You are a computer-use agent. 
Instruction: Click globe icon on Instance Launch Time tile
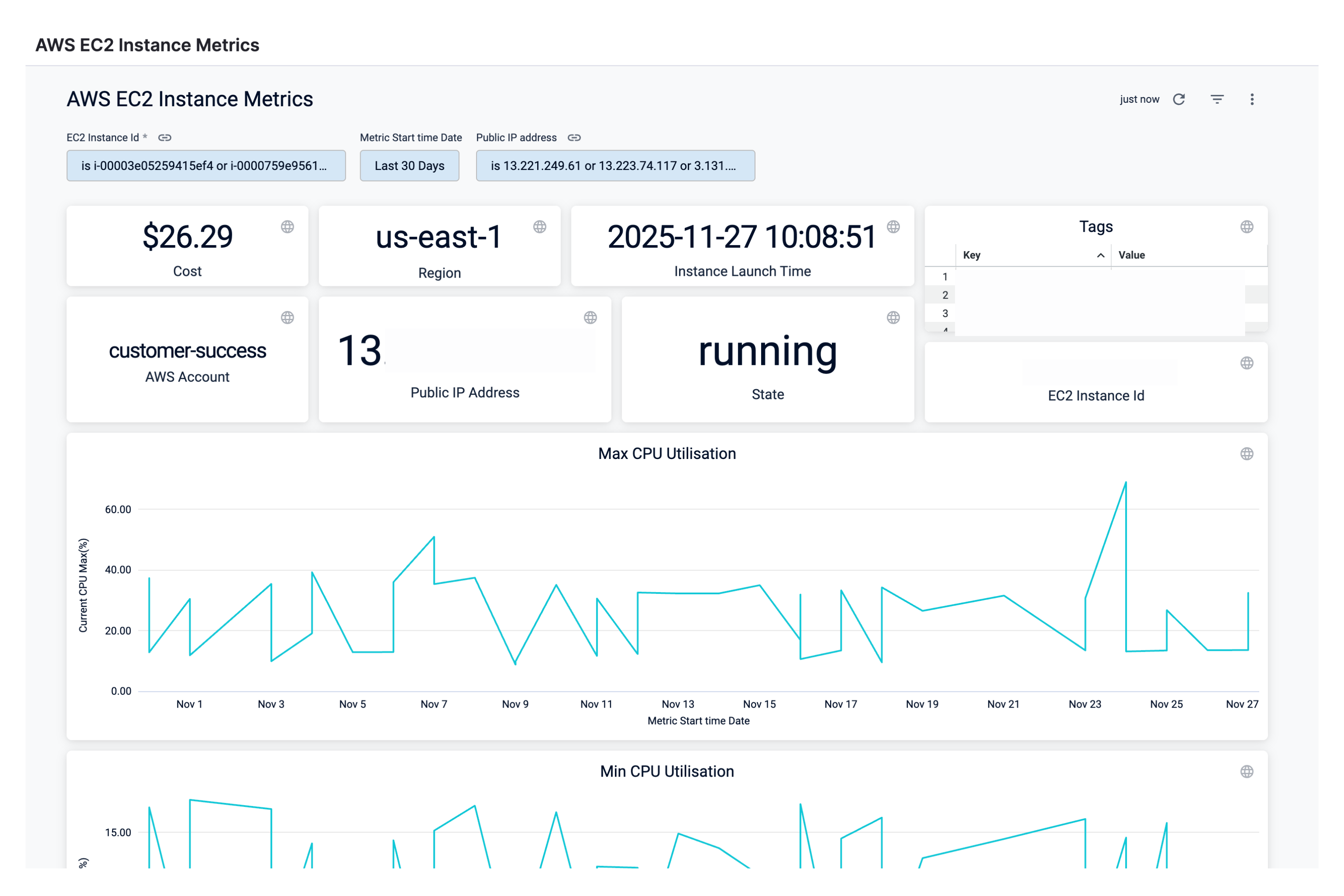(893, 227)
